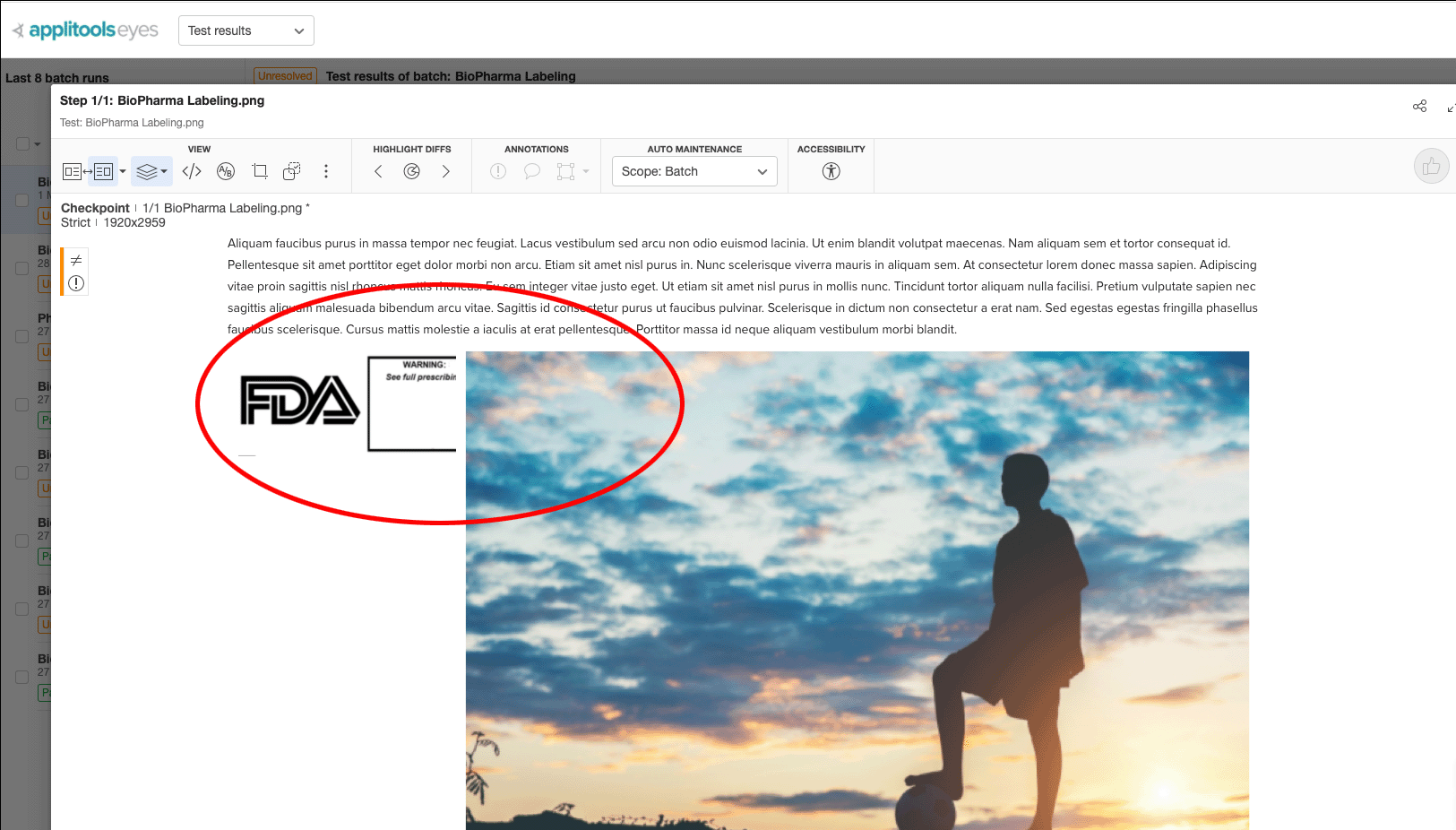Click the A/B comparison icon

tap(226, 170)
